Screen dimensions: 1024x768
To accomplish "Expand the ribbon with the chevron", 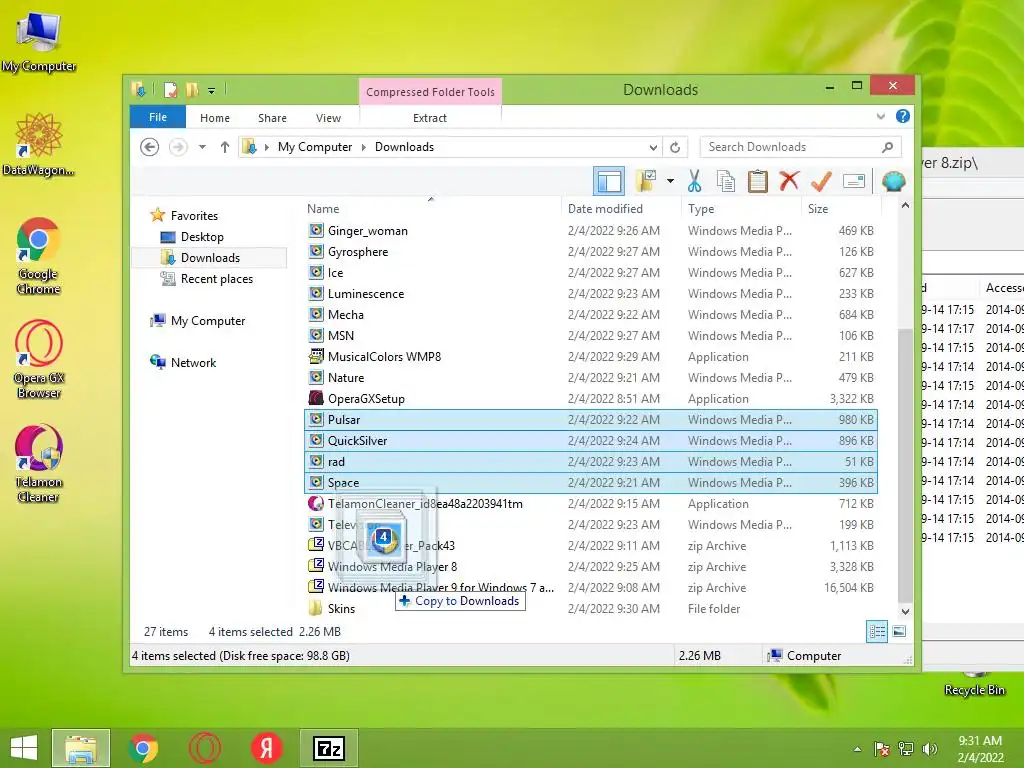I will [880, 116].
